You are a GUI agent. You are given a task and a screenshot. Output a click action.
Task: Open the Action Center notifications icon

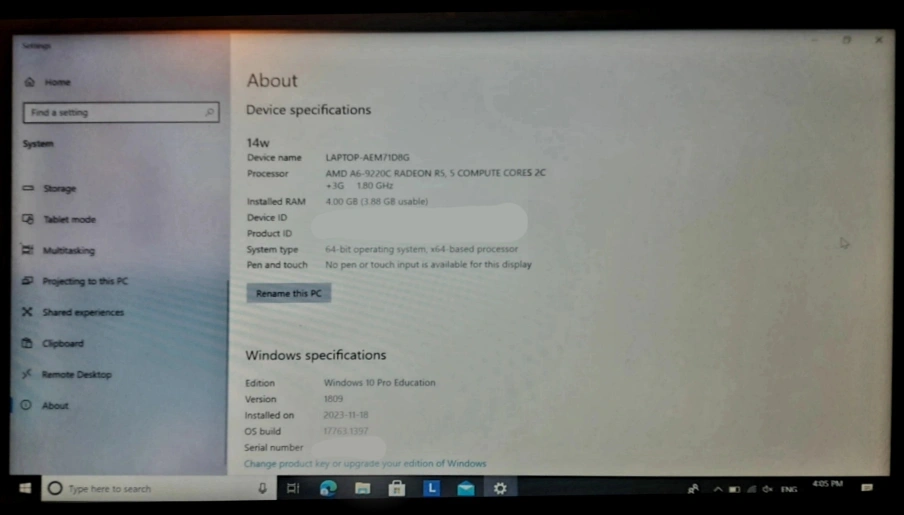coord(867,487)
